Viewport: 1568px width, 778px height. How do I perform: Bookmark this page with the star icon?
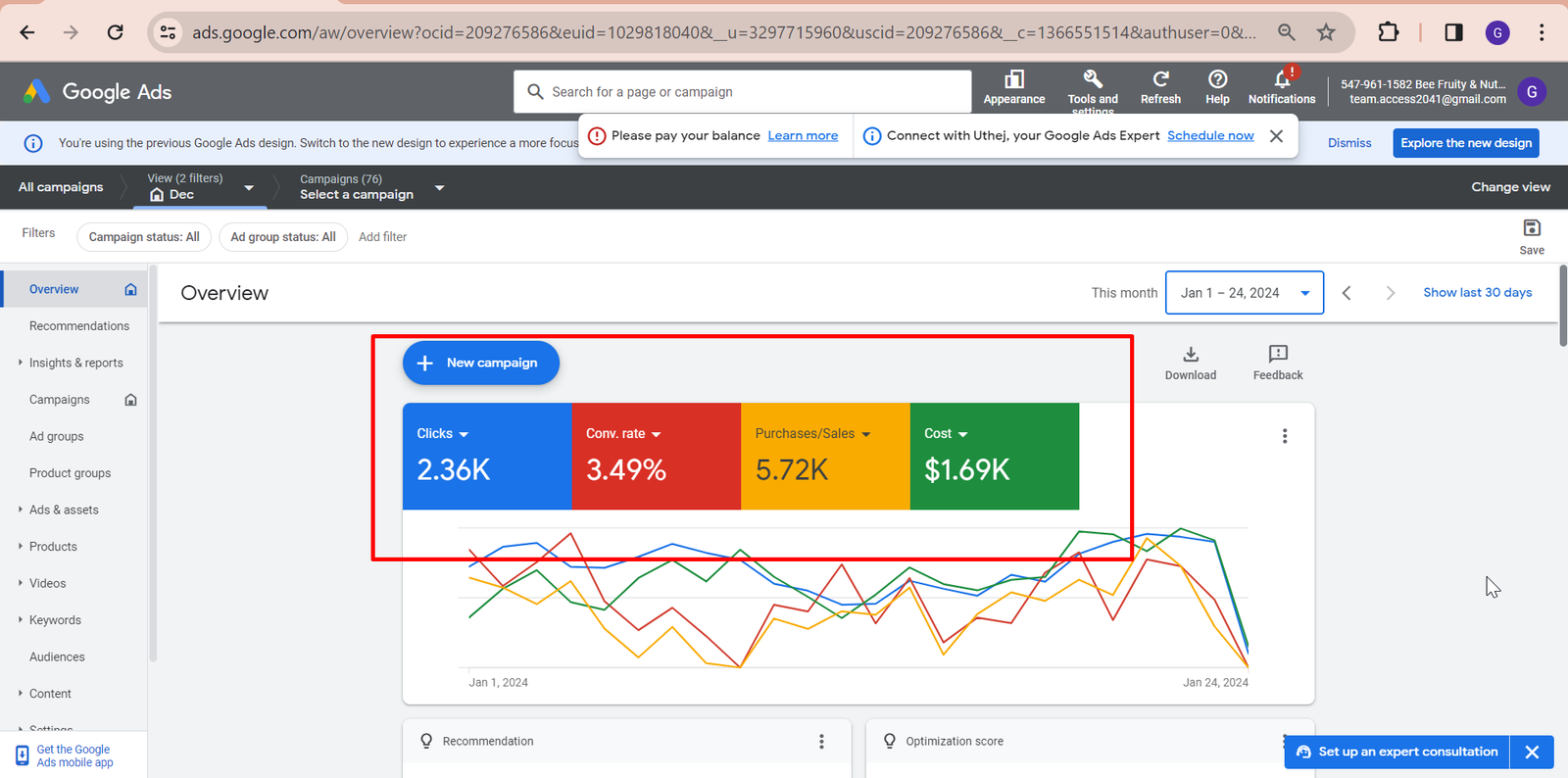pos(1326,32)
